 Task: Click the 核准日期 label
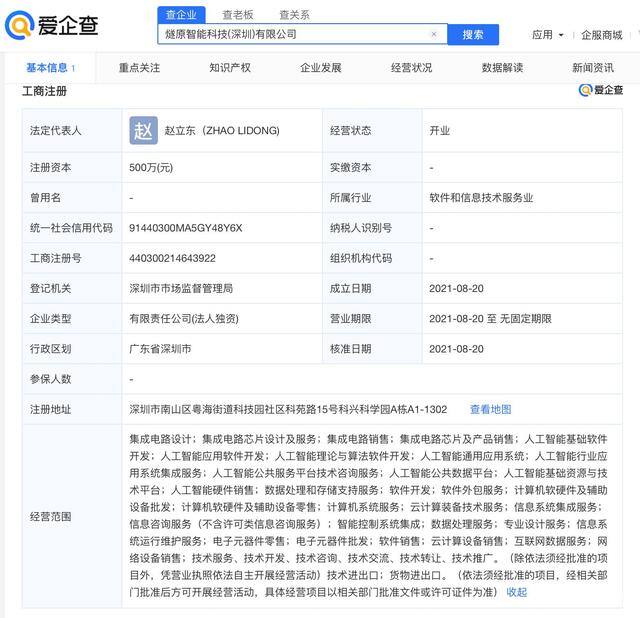351,349
